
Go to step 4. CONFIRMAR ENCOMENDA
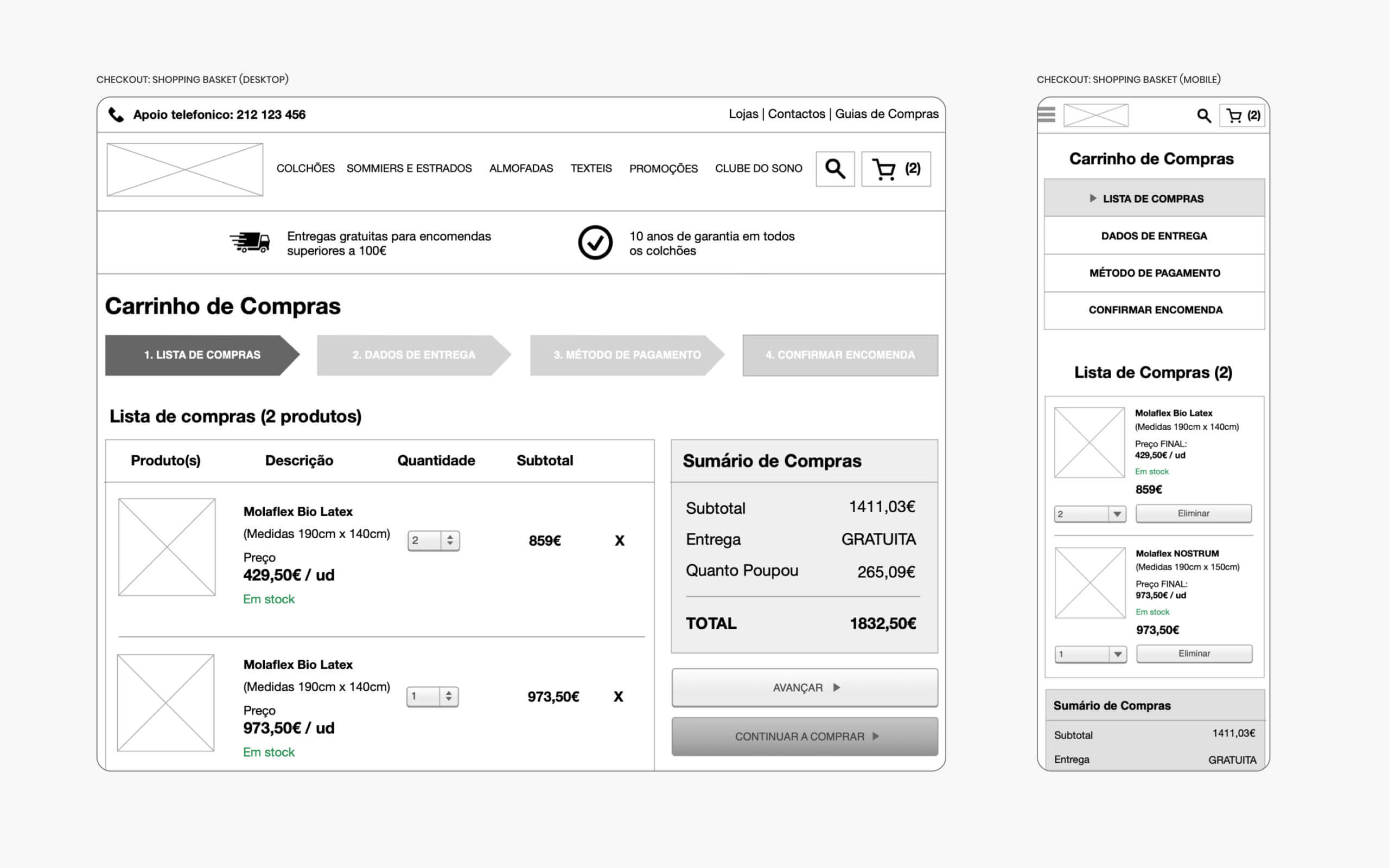[x=840, y=355]
